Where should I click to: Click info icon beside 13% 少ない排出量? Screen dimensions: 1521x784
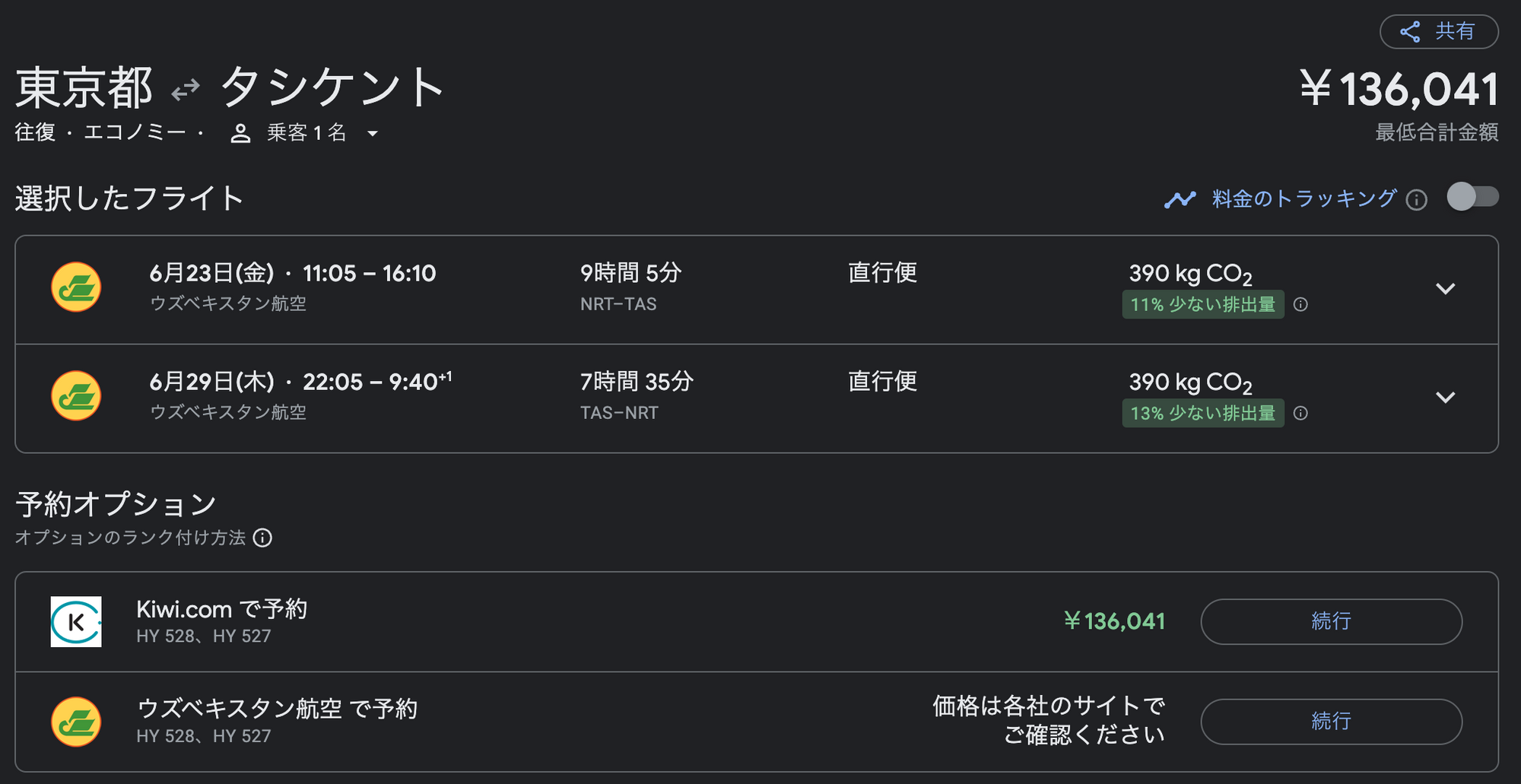tap(1301, 414)
